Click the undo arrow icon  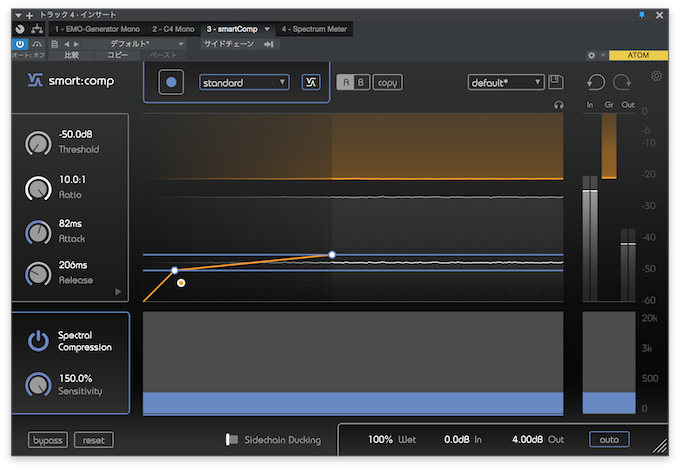pyautogui.click(x=596, y=82)
